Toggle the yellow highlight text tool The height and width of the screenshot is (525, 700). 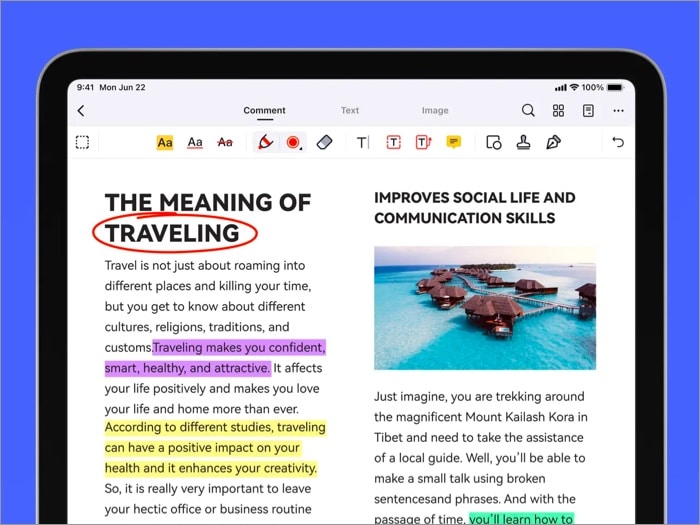(x=165, y=143)
